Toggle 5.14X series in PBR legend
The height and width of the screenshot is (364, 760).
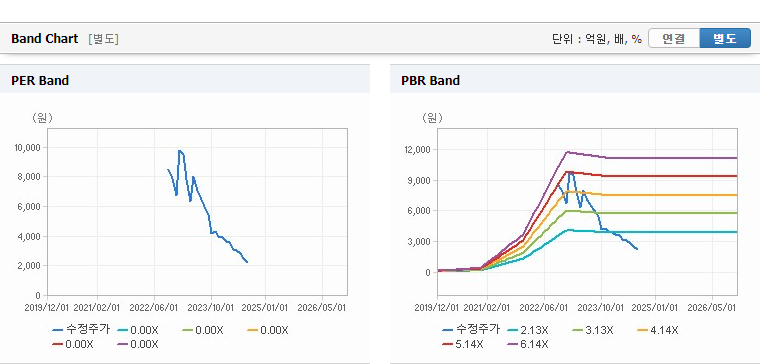[x=462, y=345]
